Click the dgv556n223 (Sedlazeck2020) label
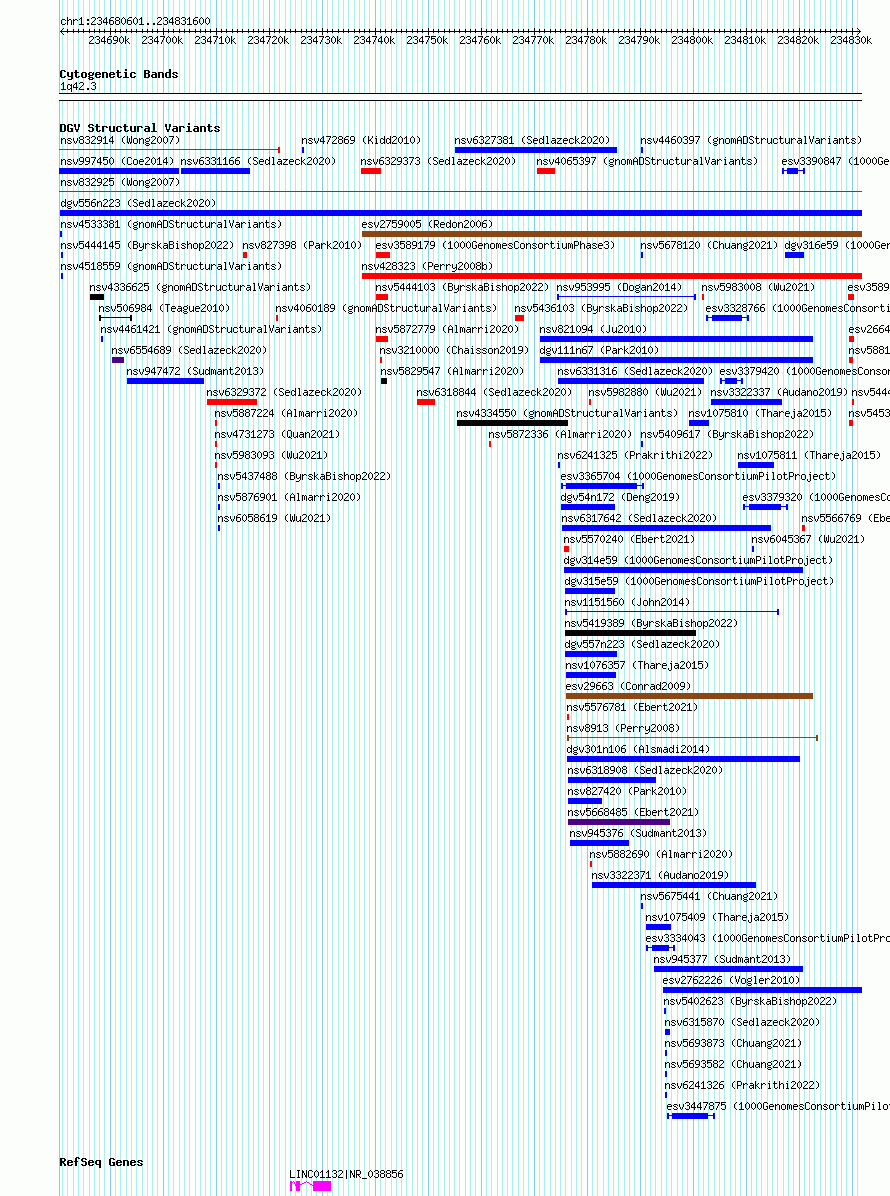The image size is (890, 1196). (x=138, y=203)
